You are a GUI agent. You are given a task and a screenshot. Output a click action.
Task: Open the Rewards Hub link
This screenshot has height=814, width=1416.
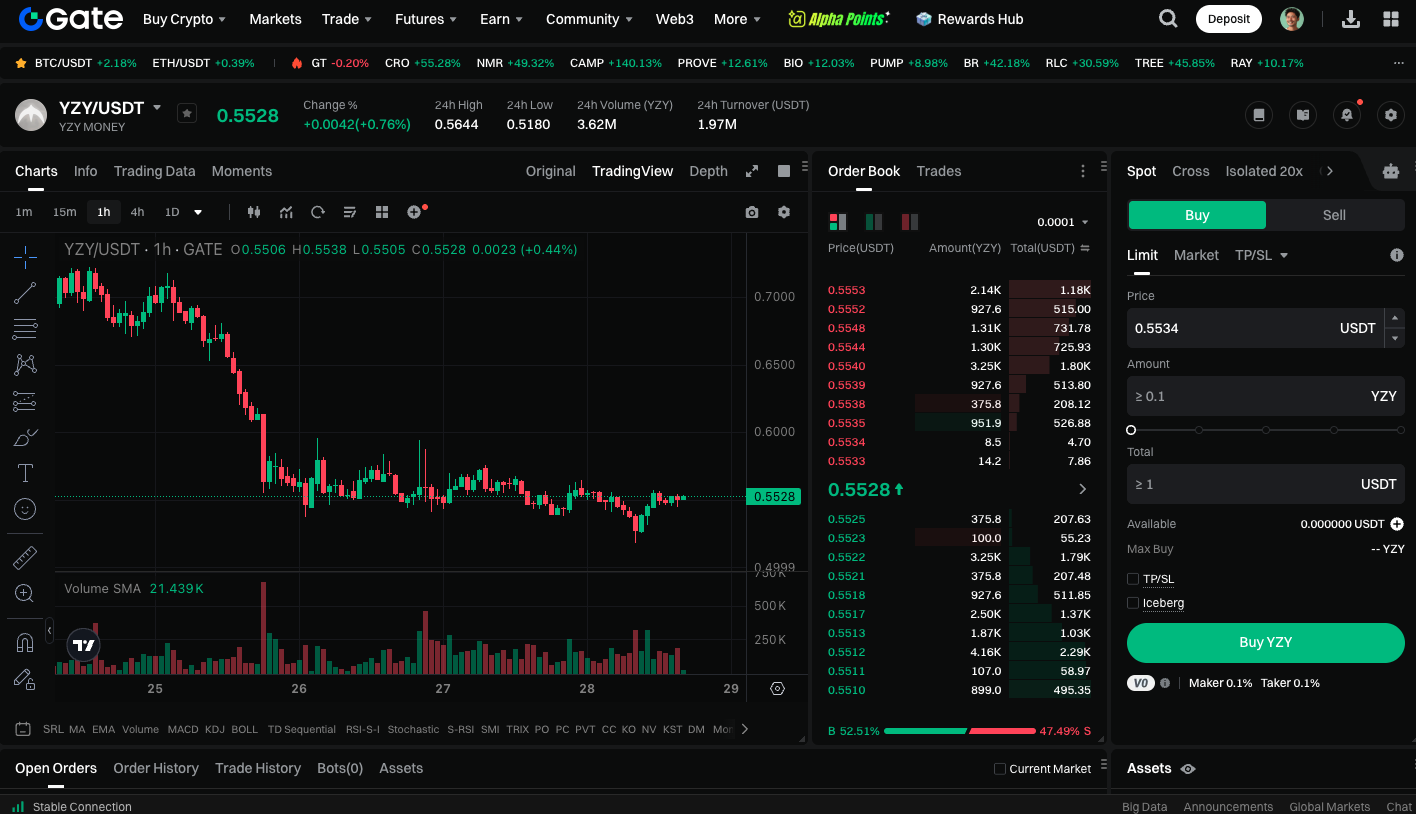click(970, 19)
